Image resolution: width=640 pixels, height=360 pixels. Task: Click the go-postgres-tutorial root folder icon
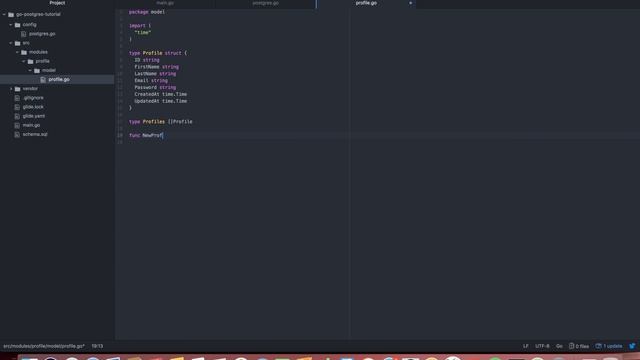point(11,15)
